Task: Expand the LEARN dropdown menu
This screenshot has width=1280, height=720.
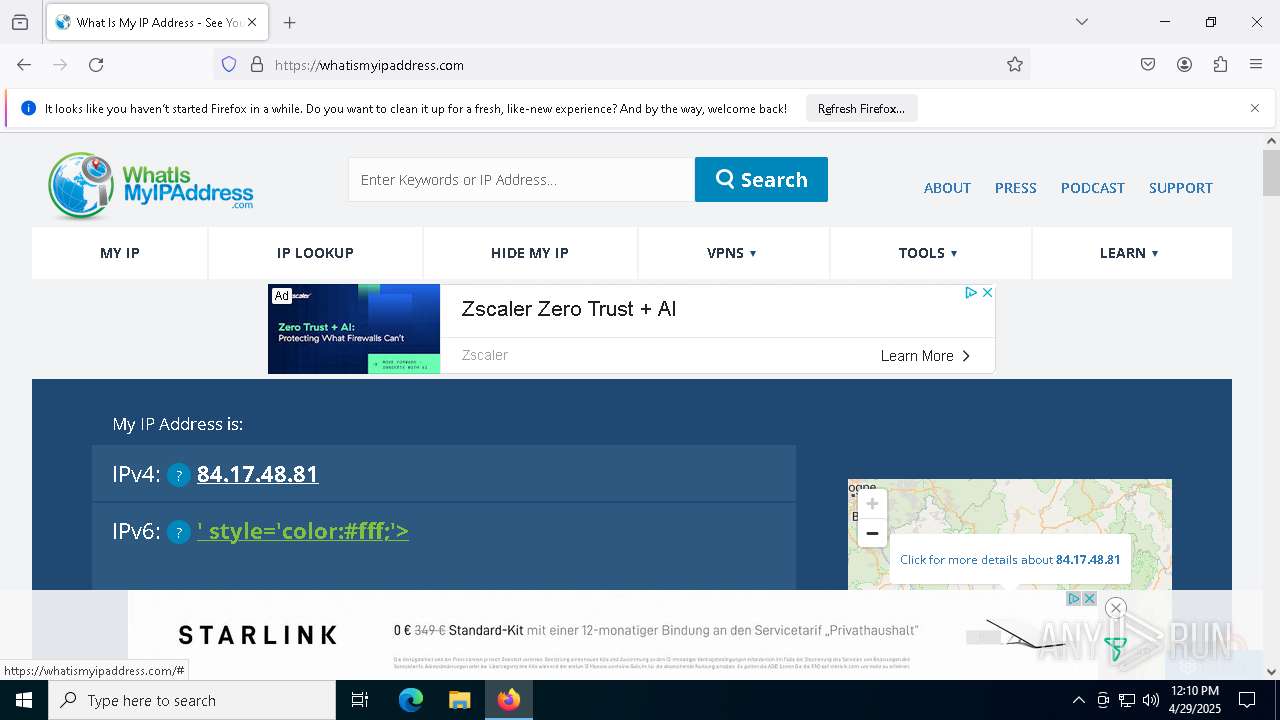Action: coord(1129,253)
